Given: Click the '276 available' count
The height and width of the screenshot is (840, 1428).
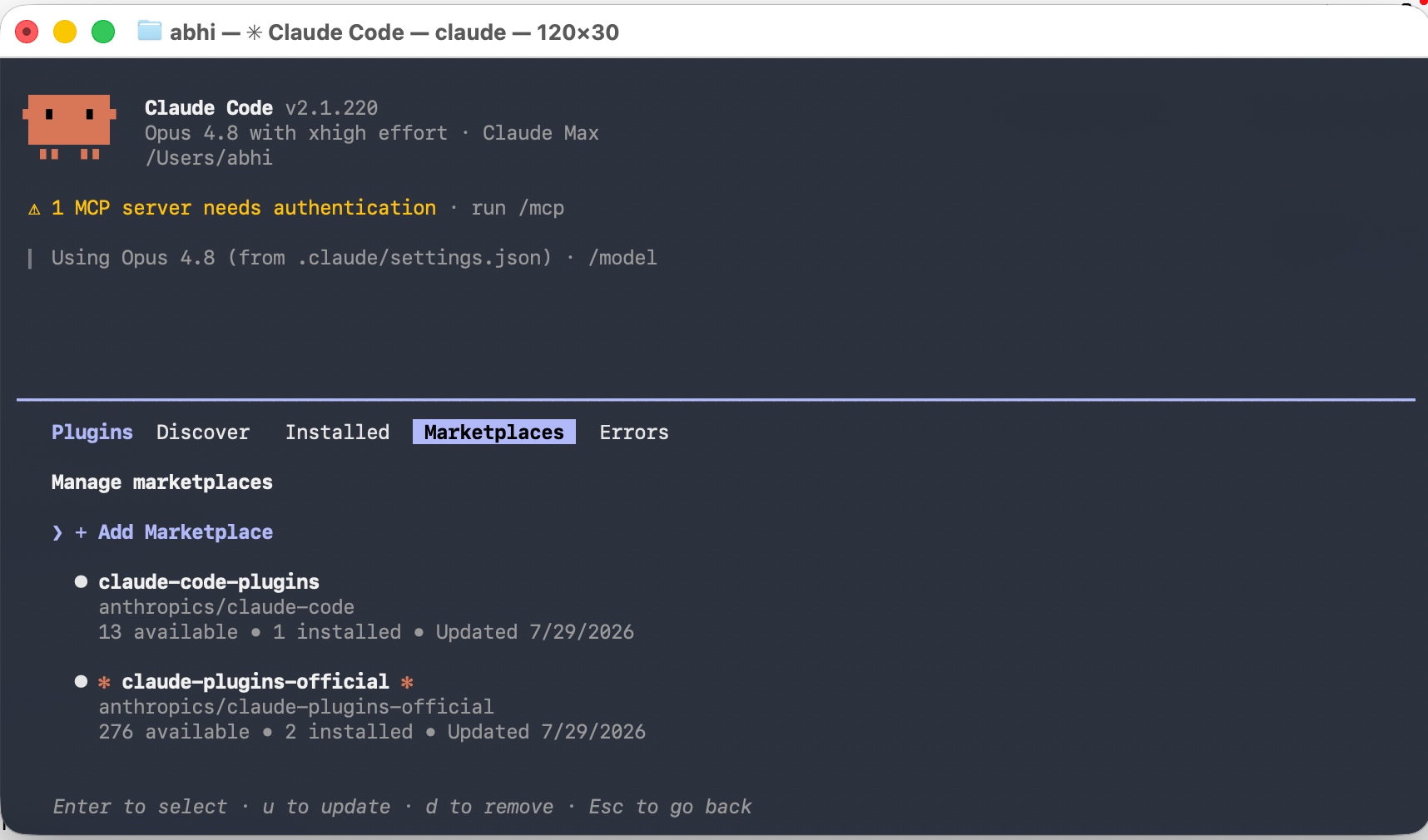Looking at the screenshot, I should (x=174, y=732).
